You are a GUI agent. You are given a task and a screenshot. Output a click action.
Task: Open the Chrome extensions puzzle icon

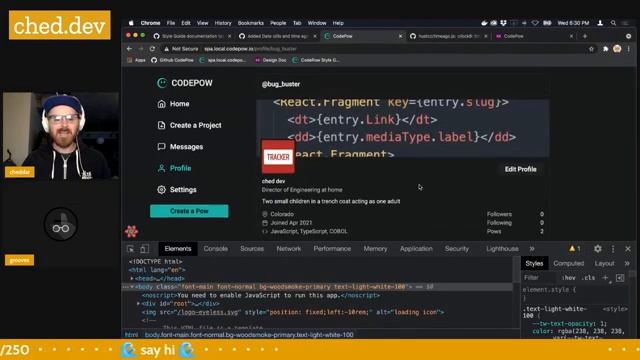[605, 49]
